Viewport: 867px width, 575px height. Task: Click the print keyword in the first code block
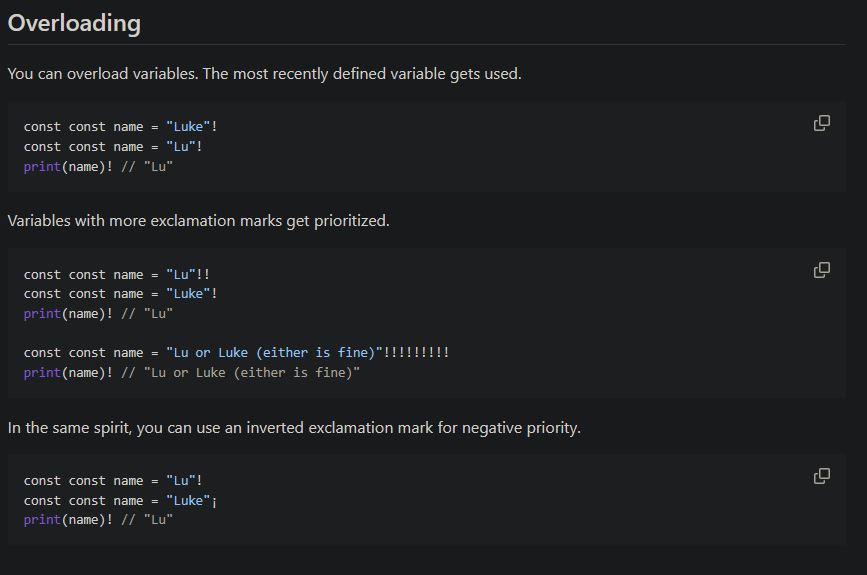point(42,166)
